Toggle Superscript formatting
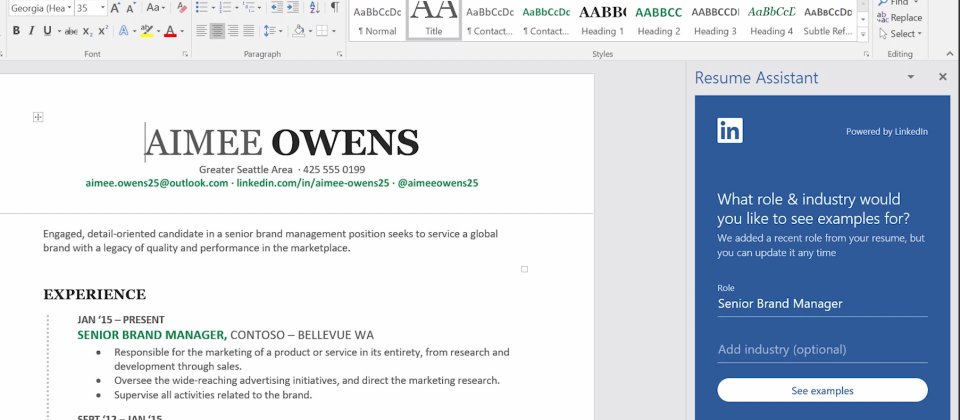Image resolution: width=960 pixels, height=420 pixels. coord(103,31)
